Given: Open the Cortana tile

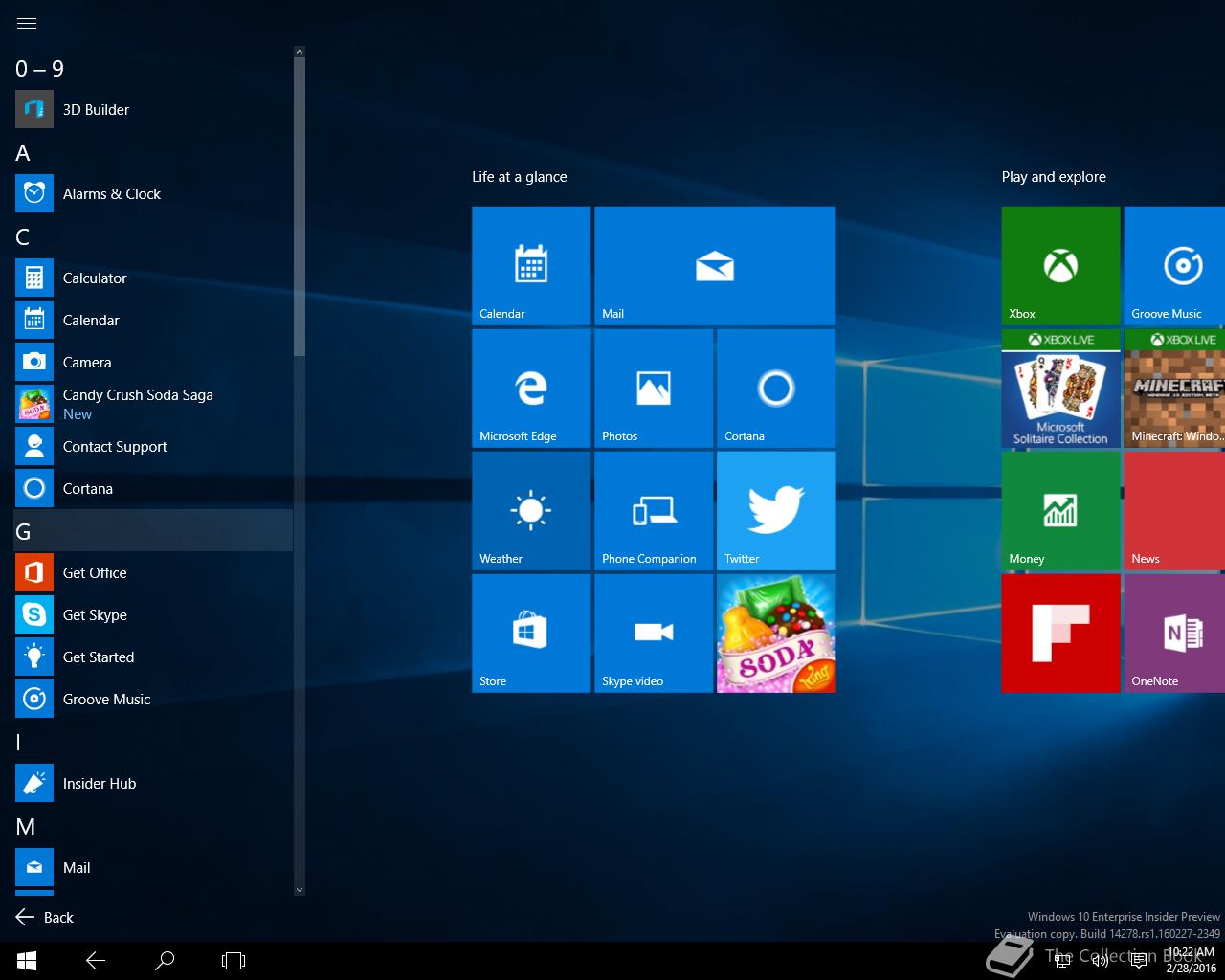Looking at the screenshot, I should [x=776, y=389].
